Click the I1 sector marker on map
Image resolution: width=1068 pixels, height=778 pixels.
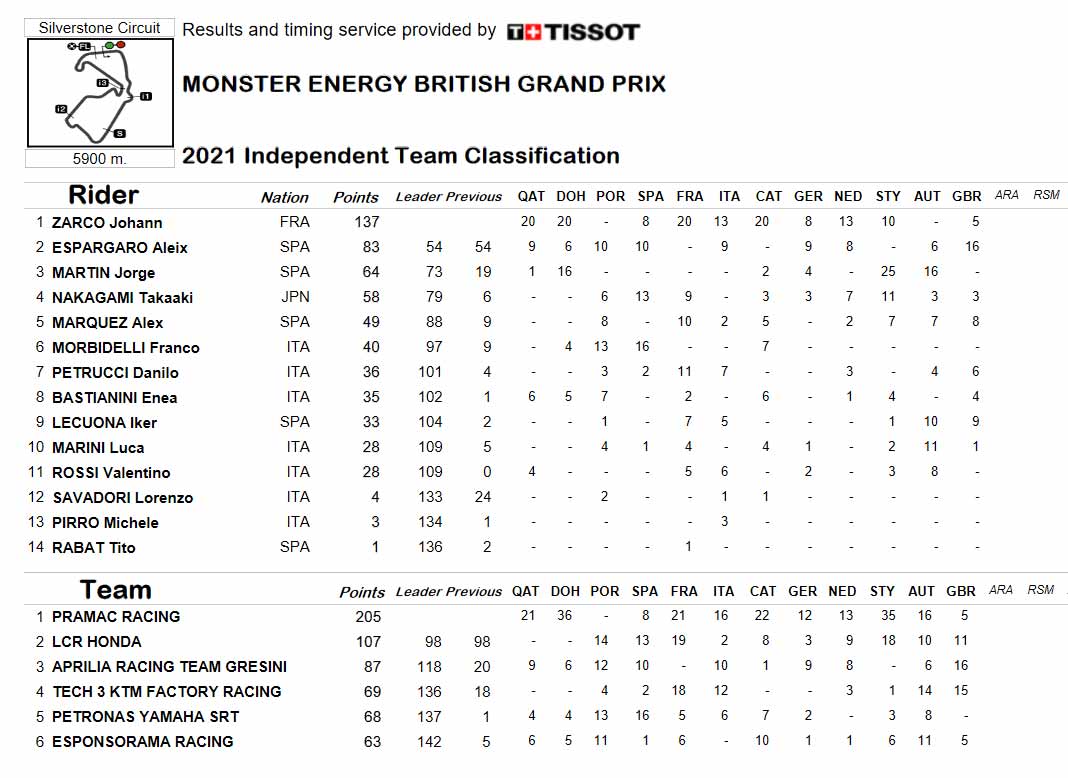click(x=146, y=96)
